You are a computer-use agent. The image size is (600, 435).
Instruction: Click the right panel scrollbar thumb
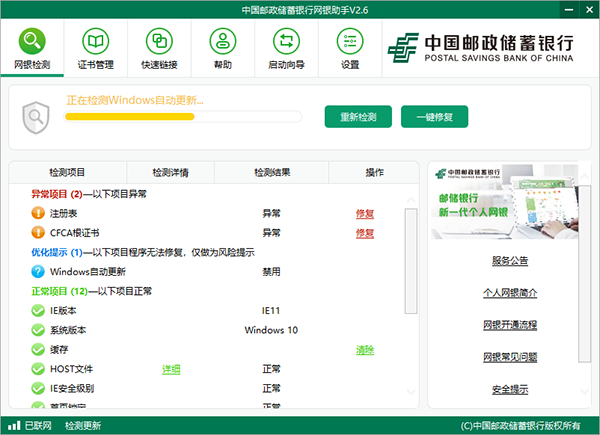click(x=584, y=274)
